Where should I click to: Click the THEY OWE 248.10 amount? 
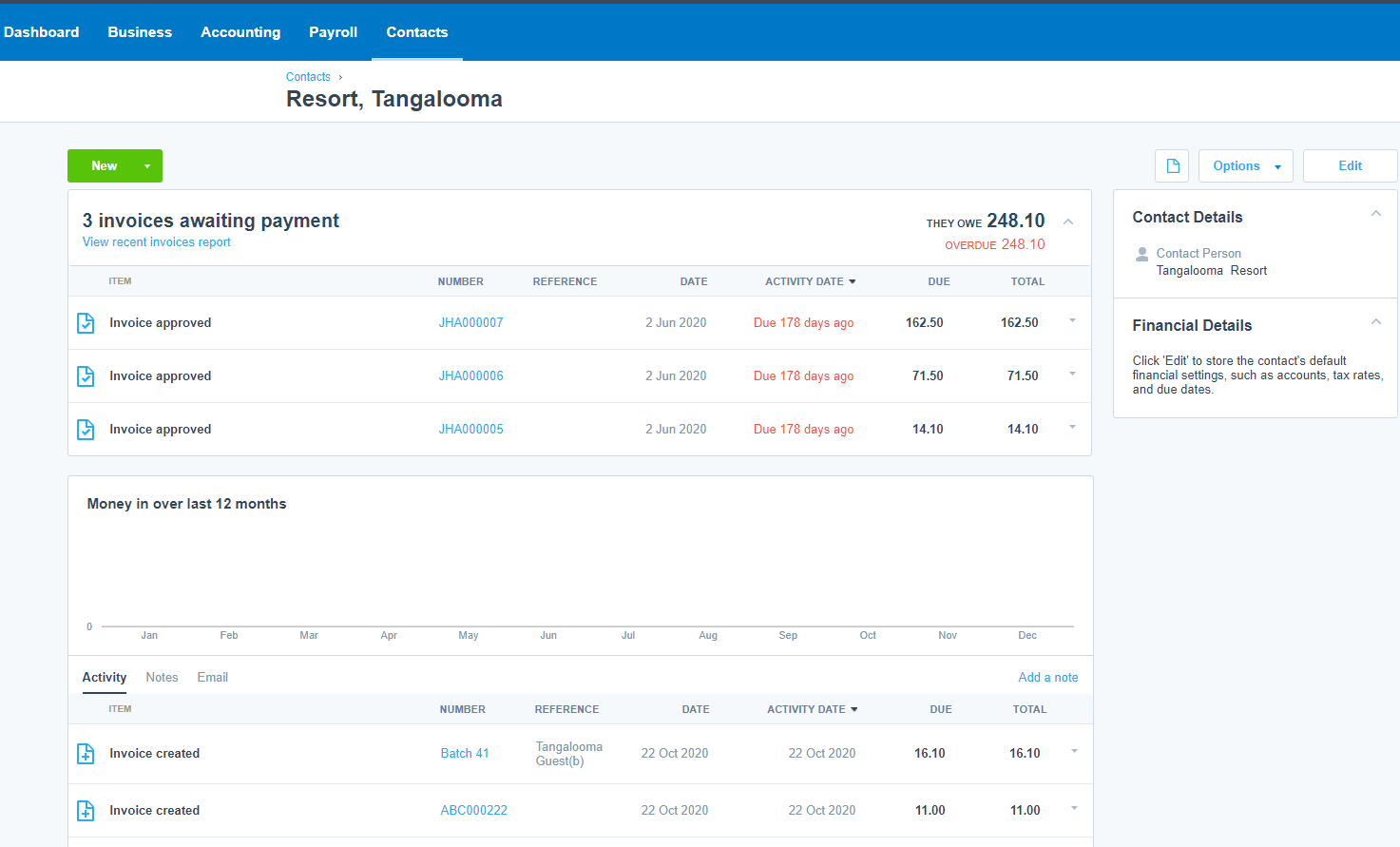click(986, 221)
